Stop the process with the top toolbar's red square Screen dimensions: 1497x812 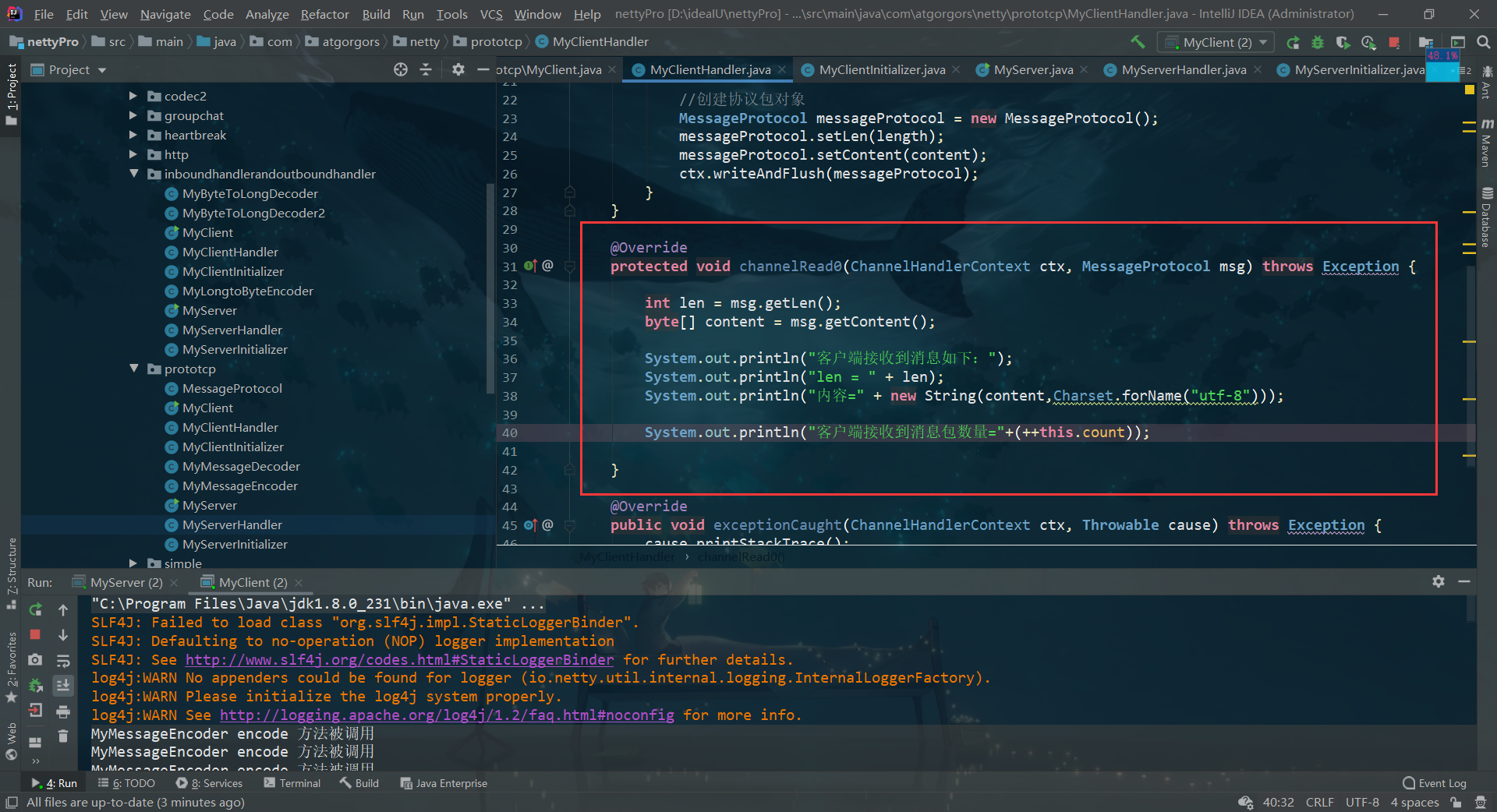pyautogui.click(x=1394, y=42)
